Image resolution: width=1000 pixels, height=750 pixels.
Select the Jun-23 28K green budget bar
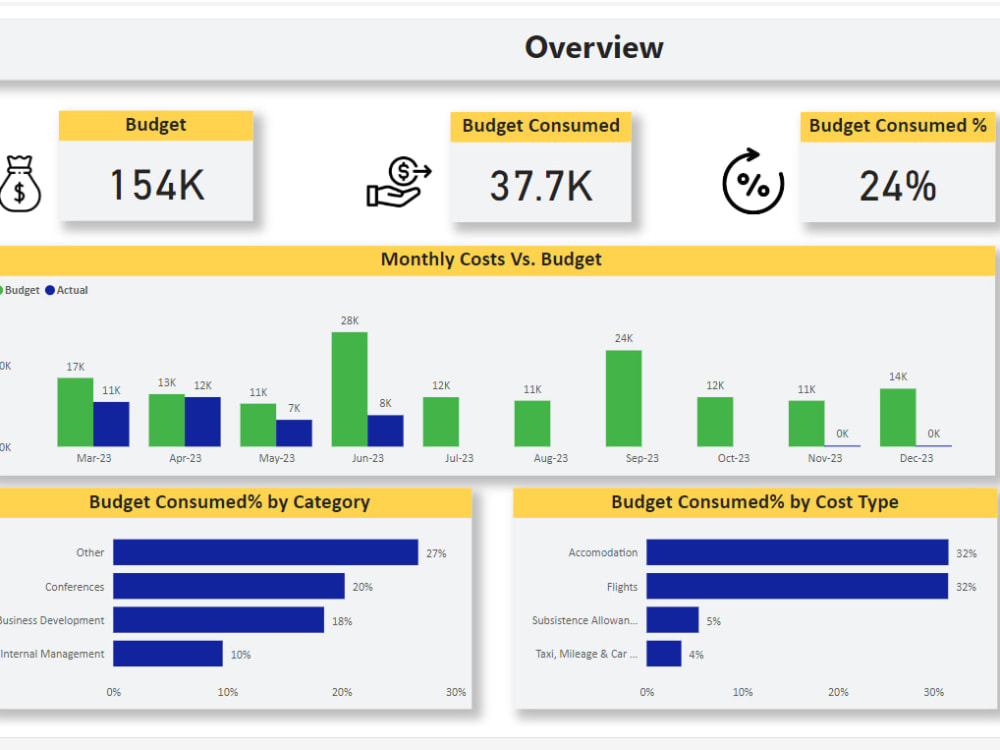pyautogui.click(x=348, y=388)
